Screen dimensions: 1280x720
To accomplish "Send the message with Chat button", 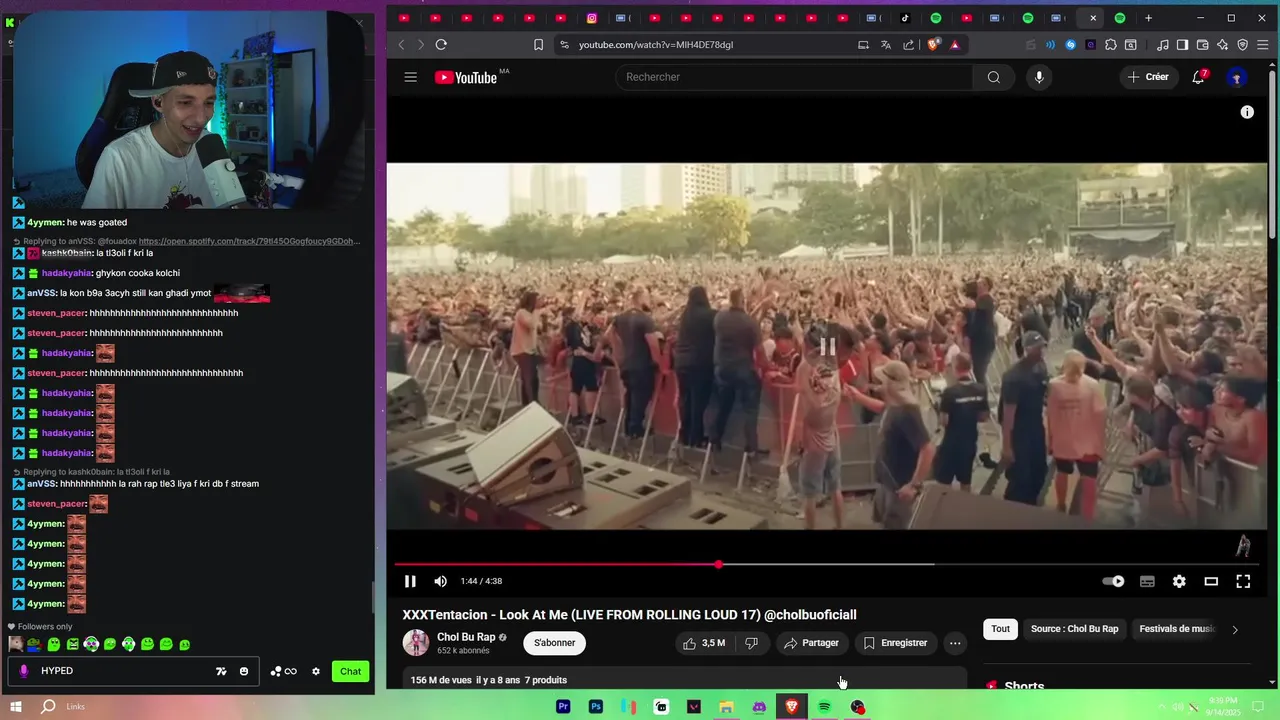I will [x=350, y=671].
